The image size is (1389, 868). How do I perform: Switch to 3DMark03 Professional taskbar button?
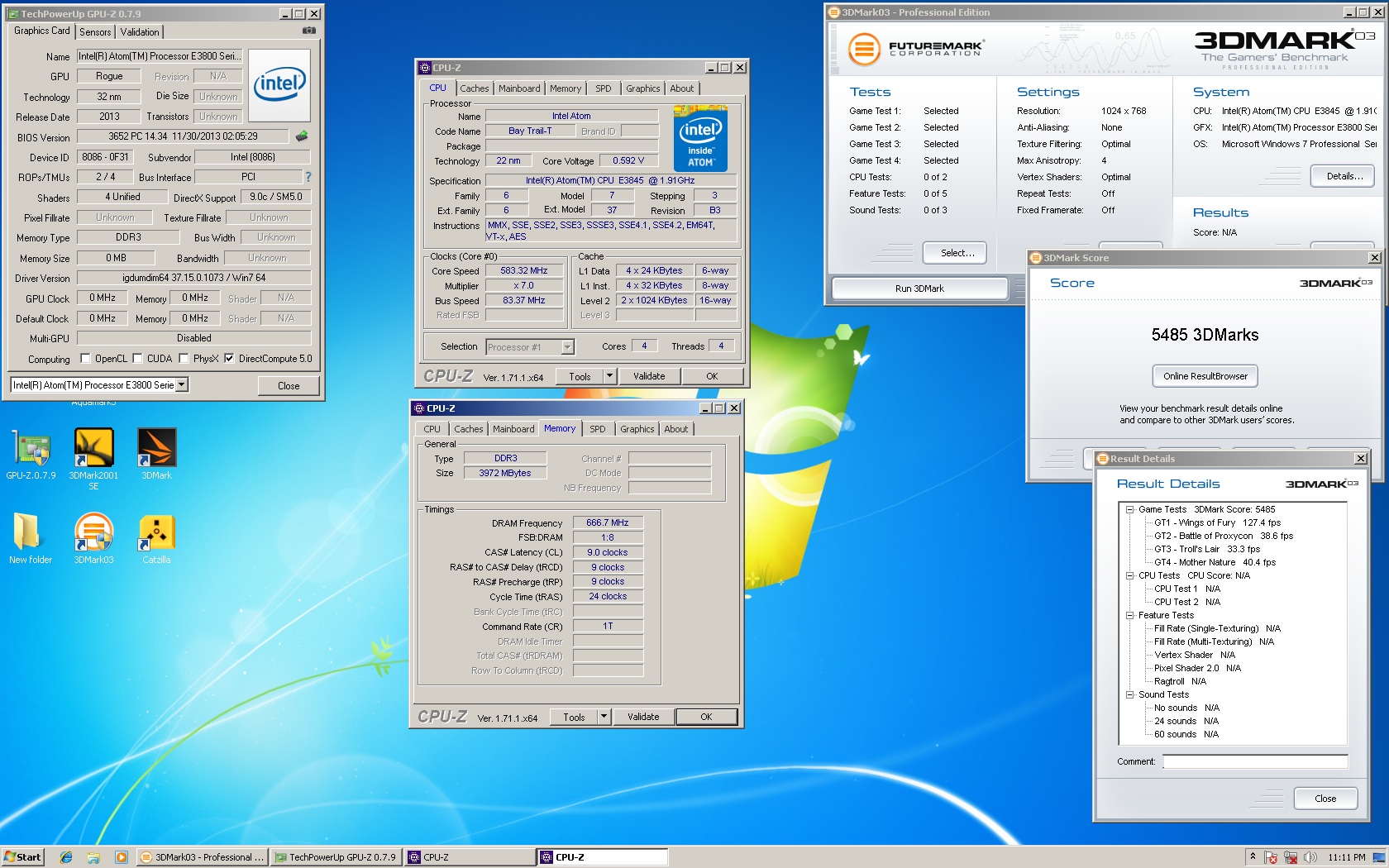202,857
